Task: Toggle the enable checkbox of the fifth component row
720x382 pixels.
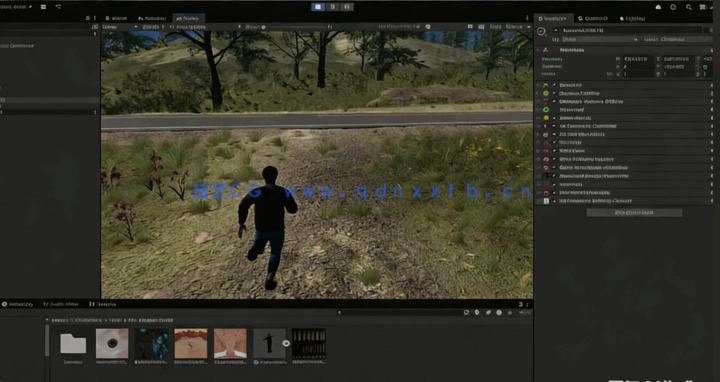Action: point(554,118)
